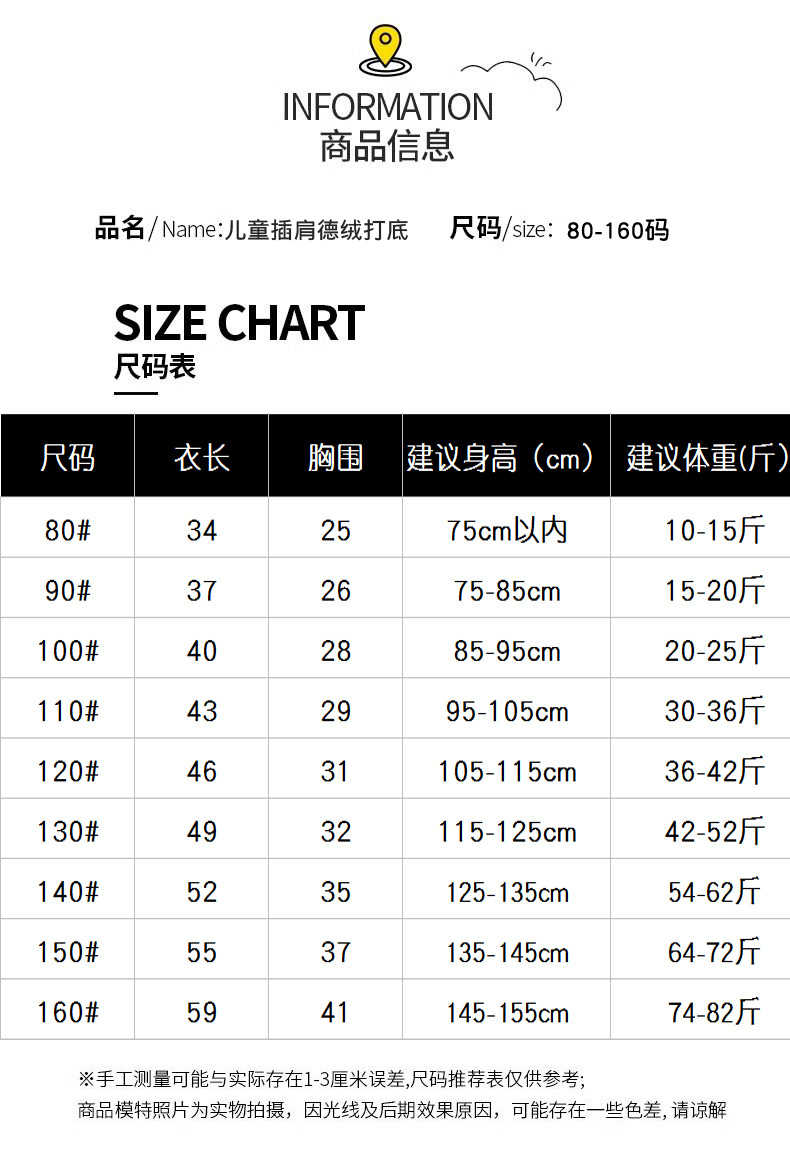Screen dimensions: 790x1176
Task: Click the 105-115cm height cell
Action: pos(507,772)
